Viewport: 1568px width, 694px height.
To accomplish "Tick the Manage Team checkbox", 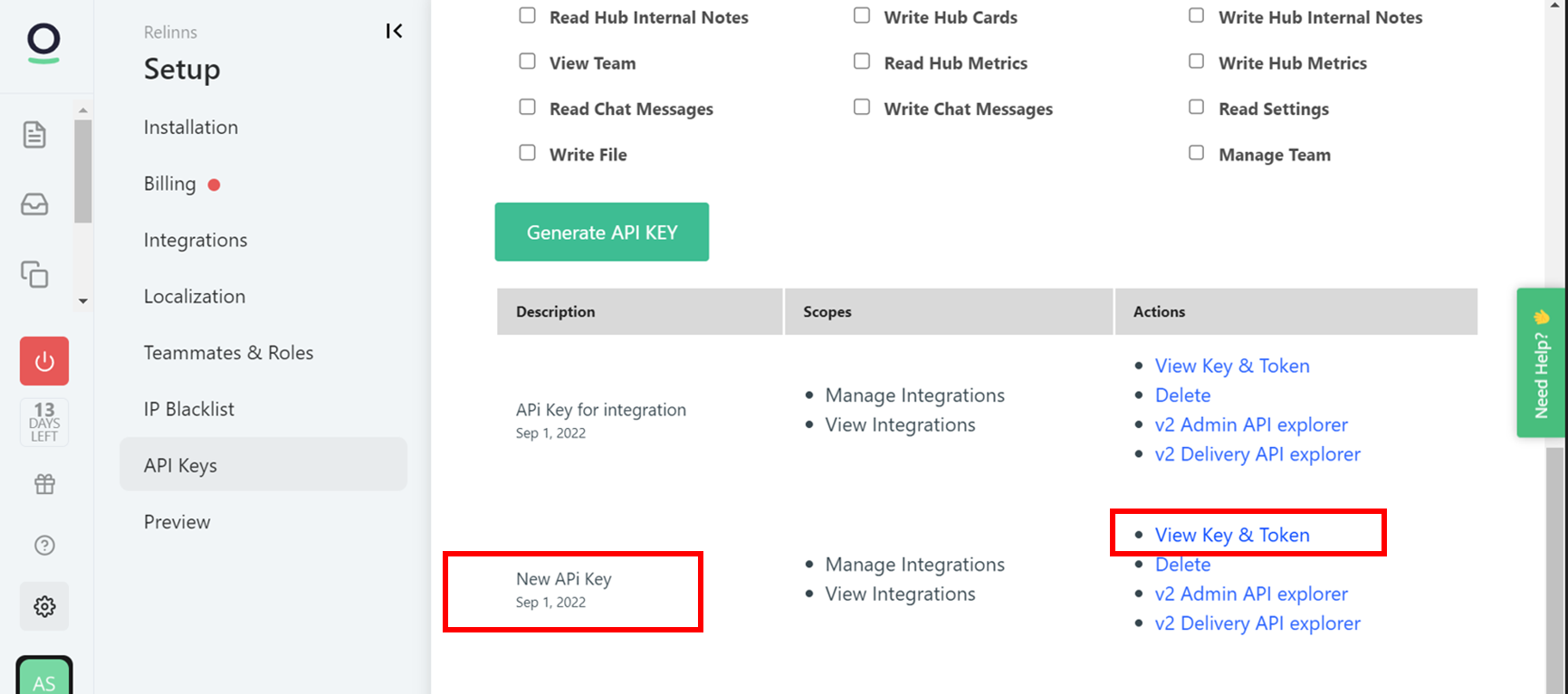I will pos(1196,153).
